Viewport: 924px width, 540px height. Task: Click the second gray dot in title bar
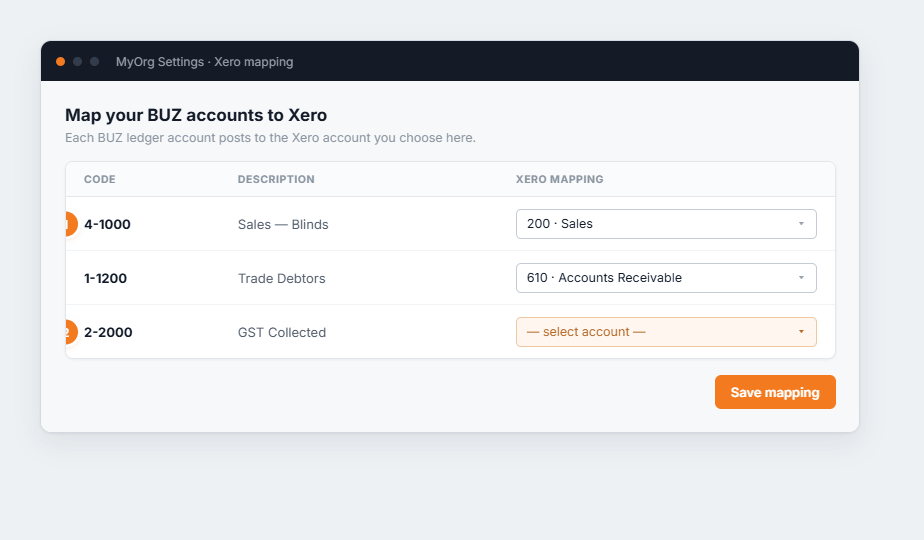coord(77,61)
